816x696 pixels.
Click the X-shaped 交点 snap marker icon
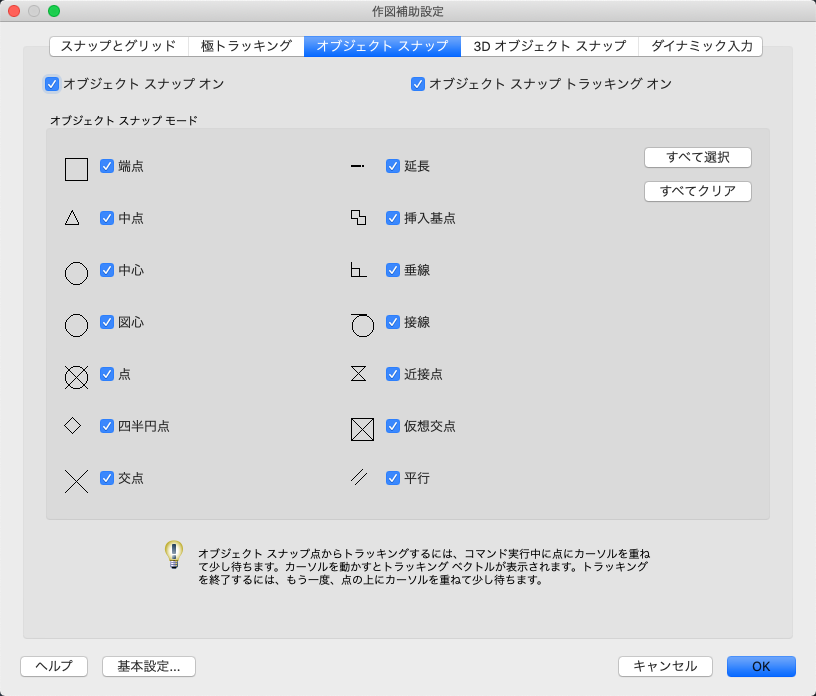tap(76, 481)
